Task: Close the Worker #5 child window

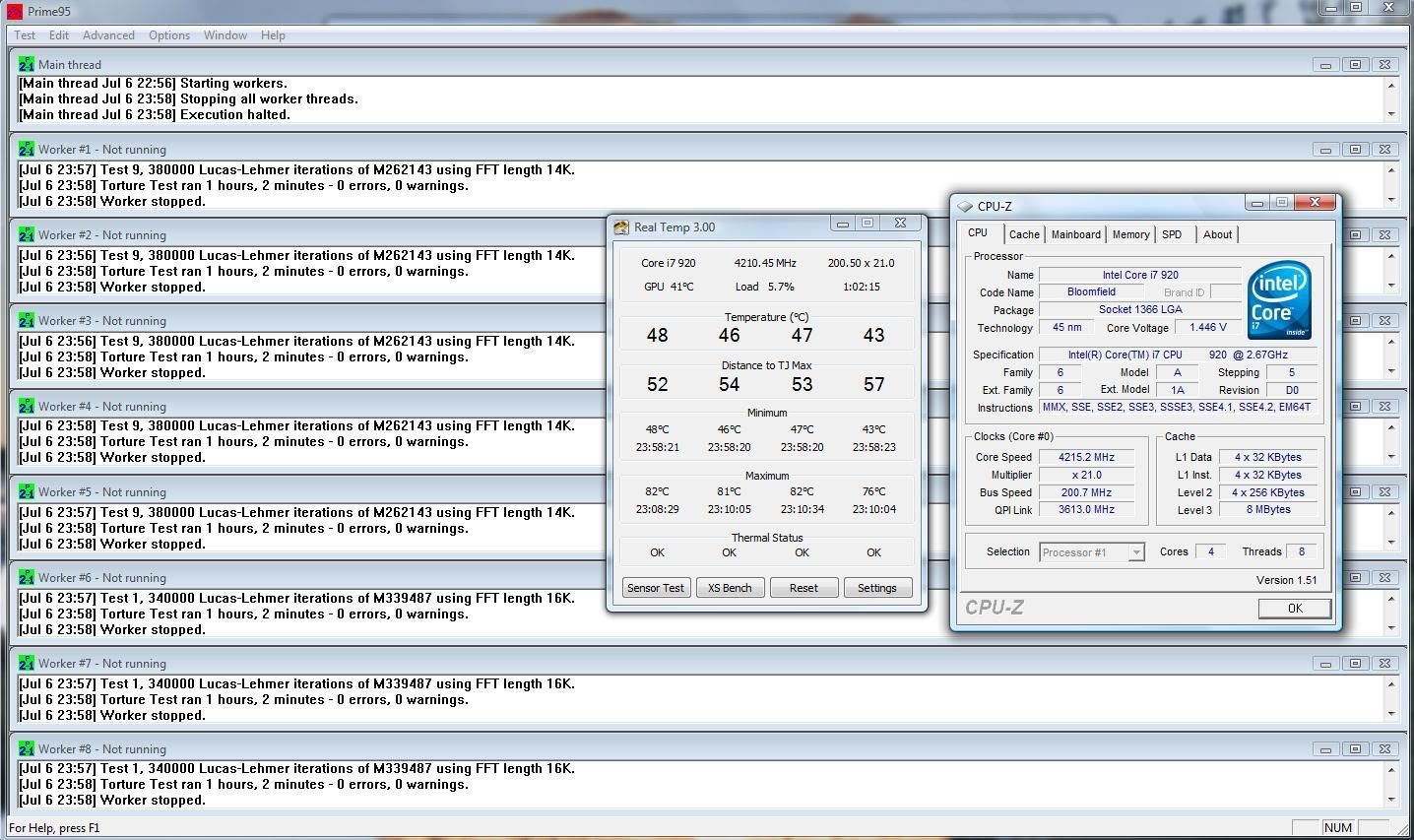Action: click(x=1384, y=492)
